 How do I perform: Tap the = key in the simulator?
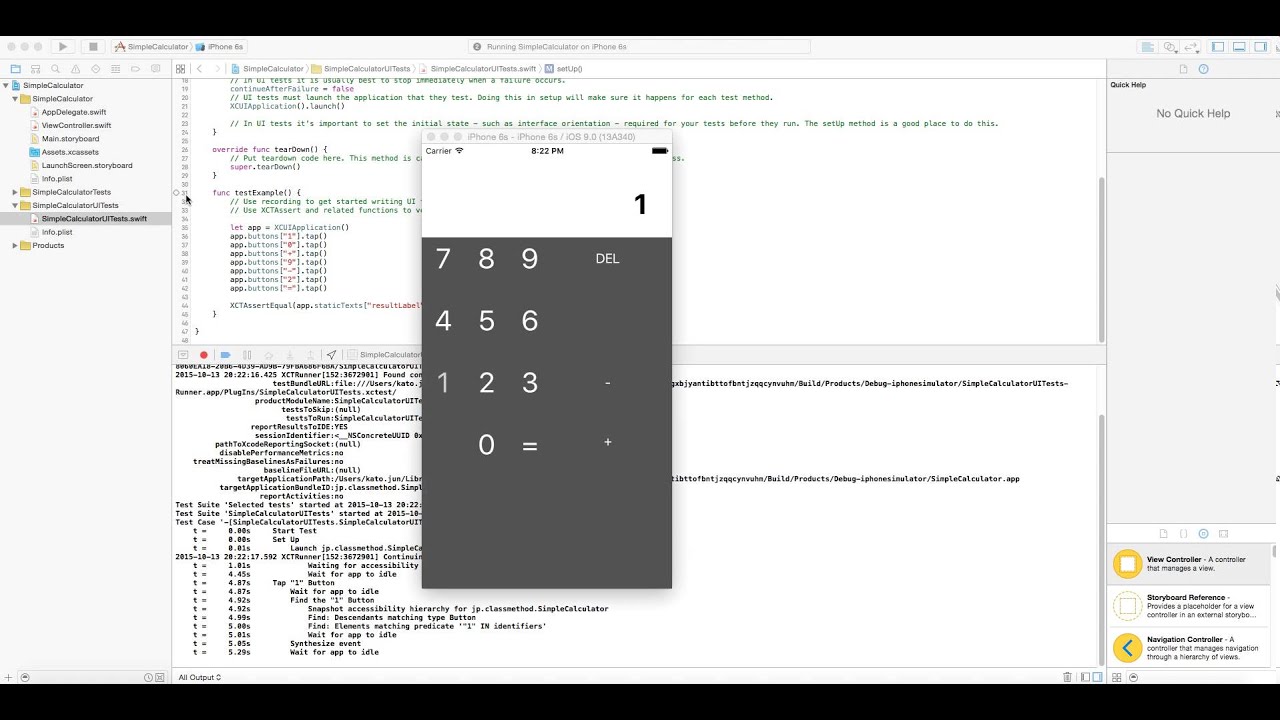tap(530, 445)
